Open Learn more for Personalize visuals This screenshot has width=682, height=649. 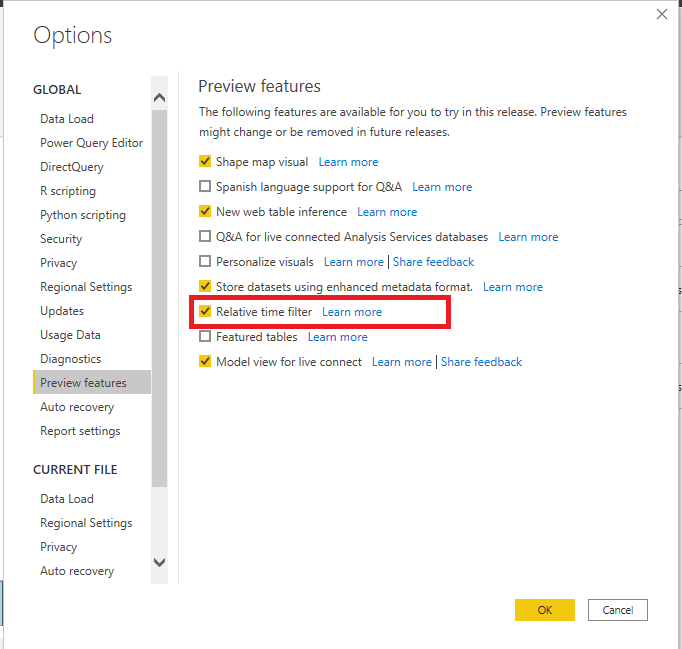tap(354, 262)
